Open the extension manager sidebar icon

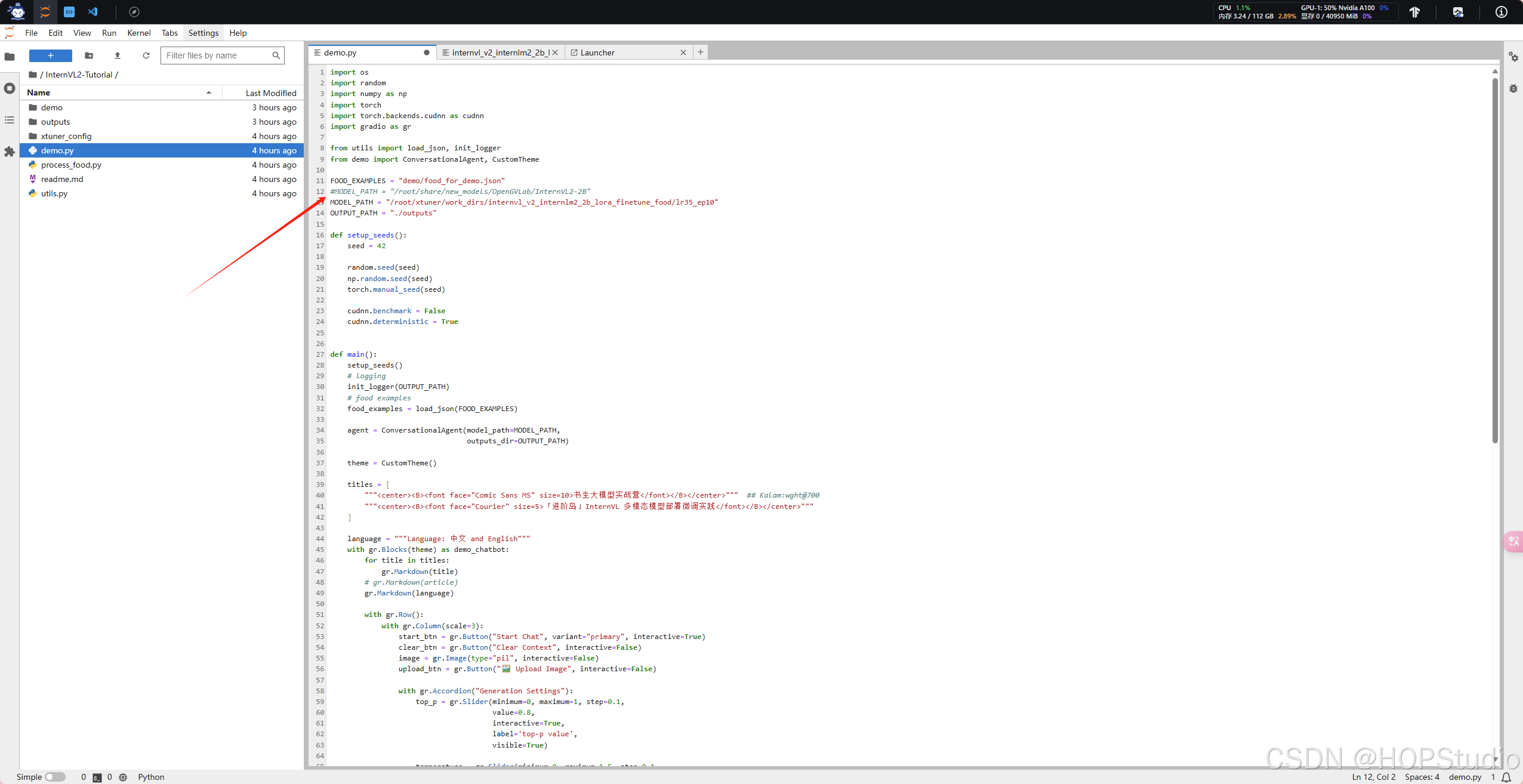[x=10, y=152]
